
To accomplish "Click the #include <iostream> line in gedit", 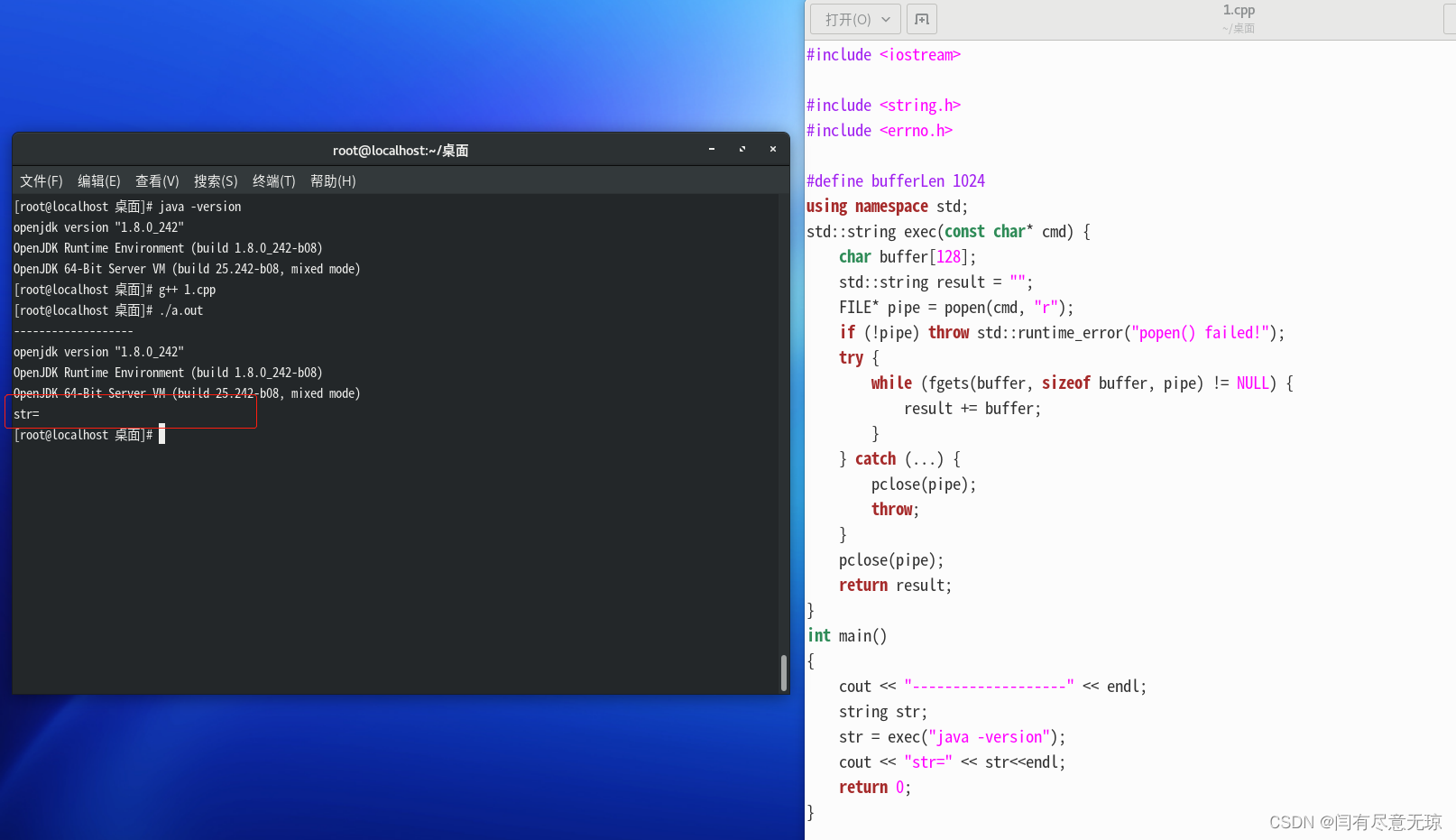I will pyautogui.click(x=883, y=54).
